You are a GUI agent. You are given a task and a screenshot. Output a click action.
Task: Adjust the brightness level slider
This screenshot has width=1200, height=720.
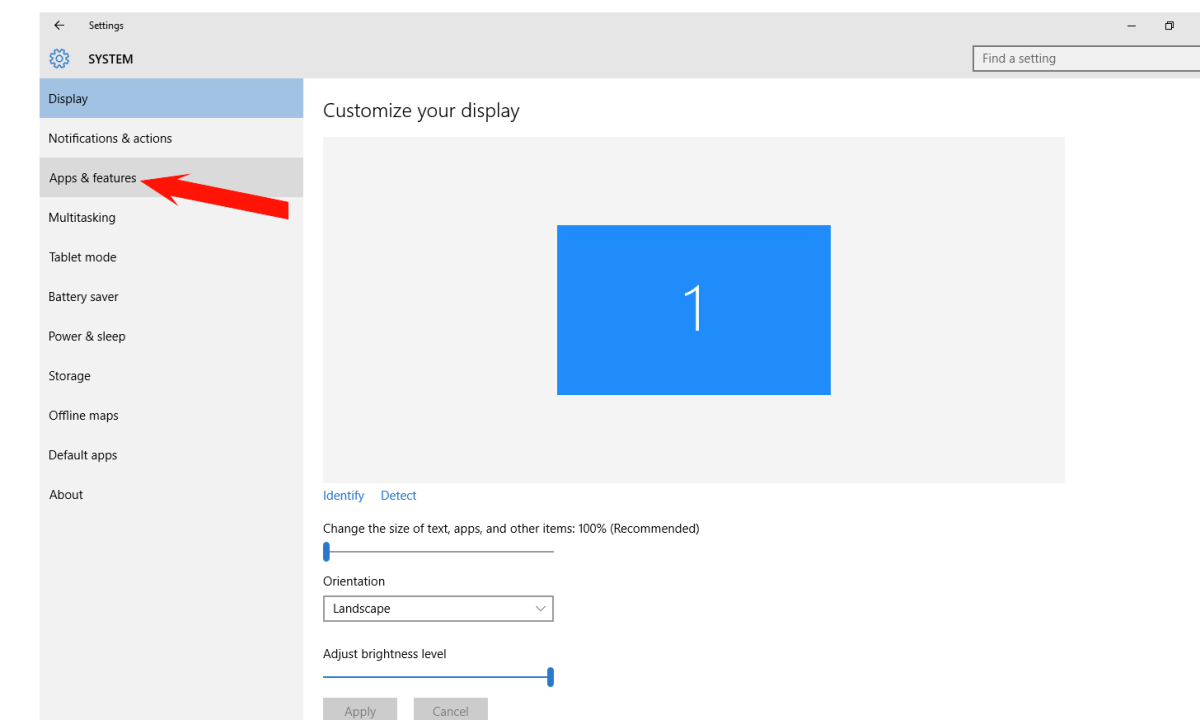(550, 677)
